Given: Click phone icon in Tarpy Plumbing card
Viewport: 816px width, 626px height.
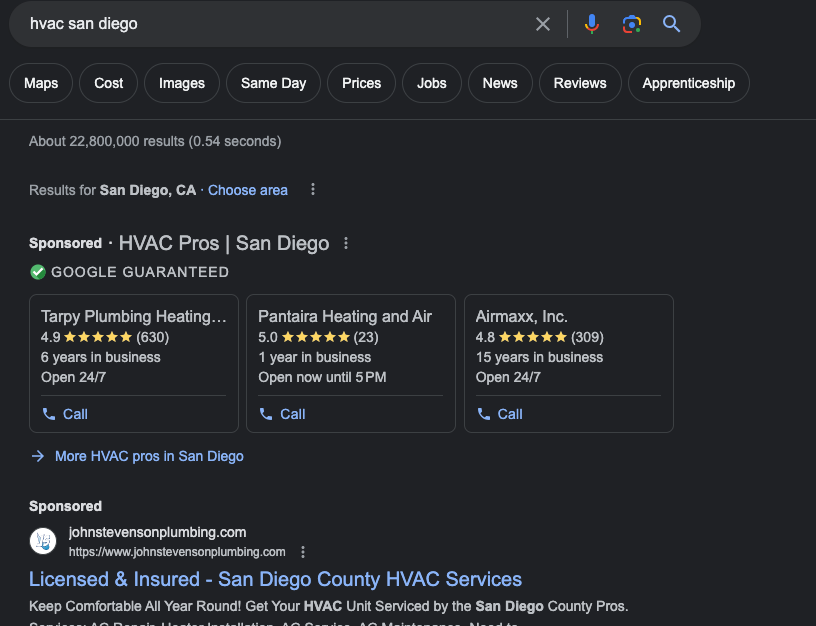Looking at the screenshot, I should [x=49, y=414].
